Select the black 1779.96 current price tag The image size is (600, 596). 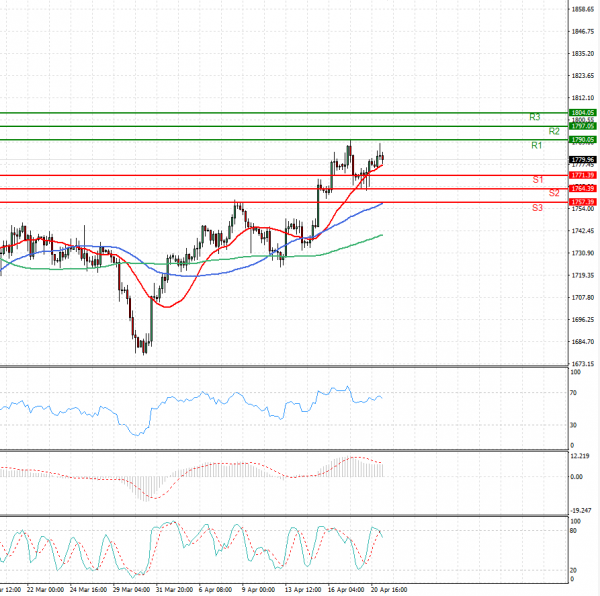tap(583, 160)
